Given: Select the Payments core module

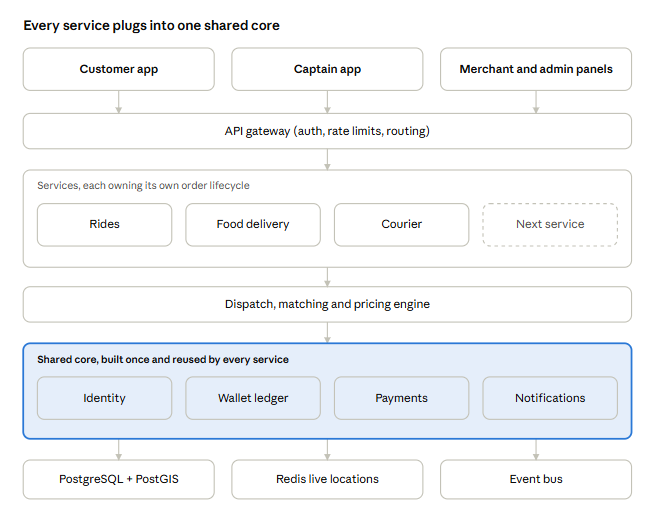Looking at the screenshot, I should (401, 398).
